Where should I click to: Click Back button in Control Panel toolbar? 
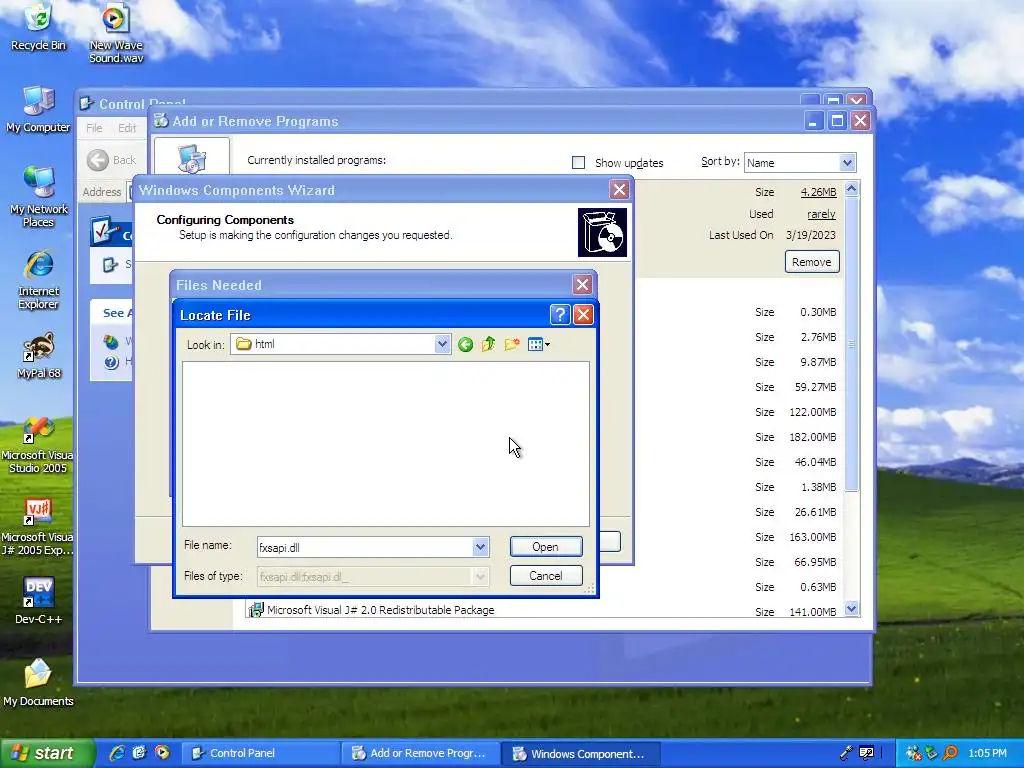pyautogui.click(x=112, y=160)
